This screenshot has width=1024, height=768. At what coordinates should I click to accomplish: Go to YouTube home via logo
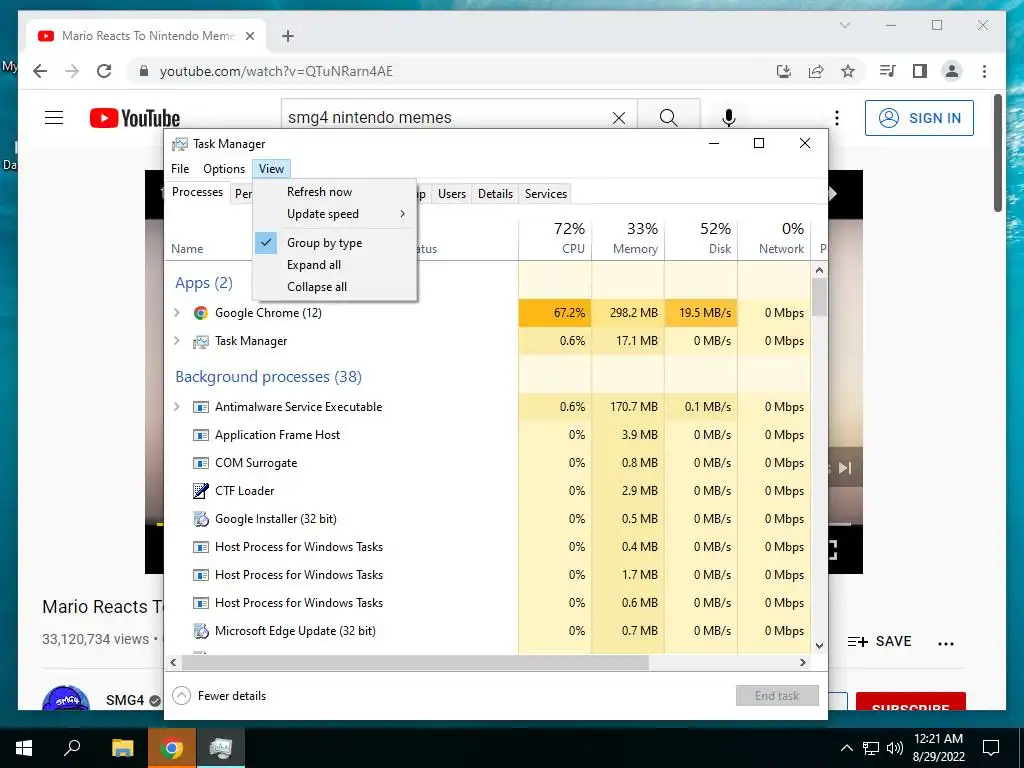(x=135, y=118)
